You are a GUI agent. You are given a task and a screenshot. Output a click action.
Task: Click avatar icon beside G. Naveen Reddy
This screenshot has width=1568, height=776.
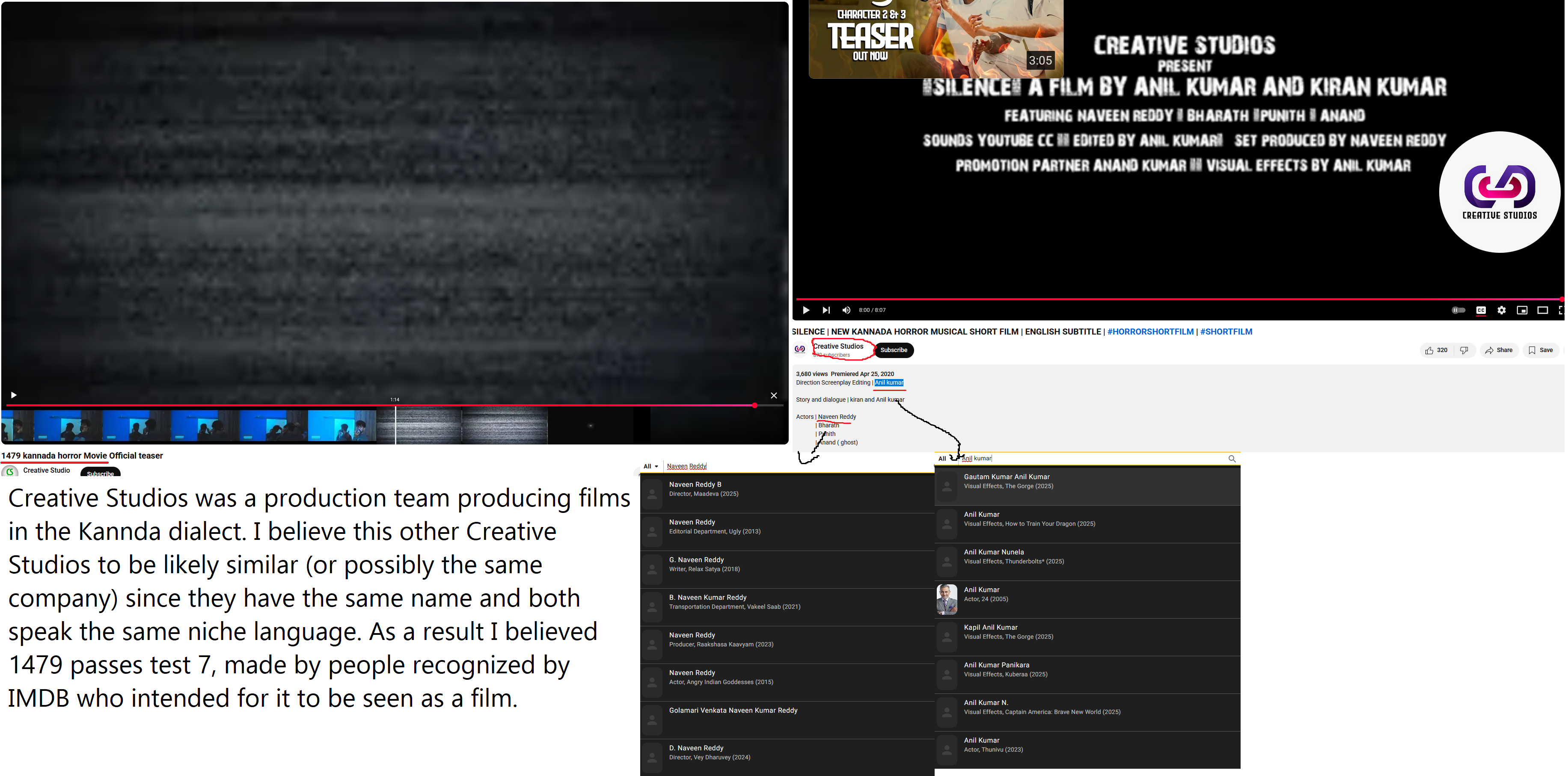652,569
